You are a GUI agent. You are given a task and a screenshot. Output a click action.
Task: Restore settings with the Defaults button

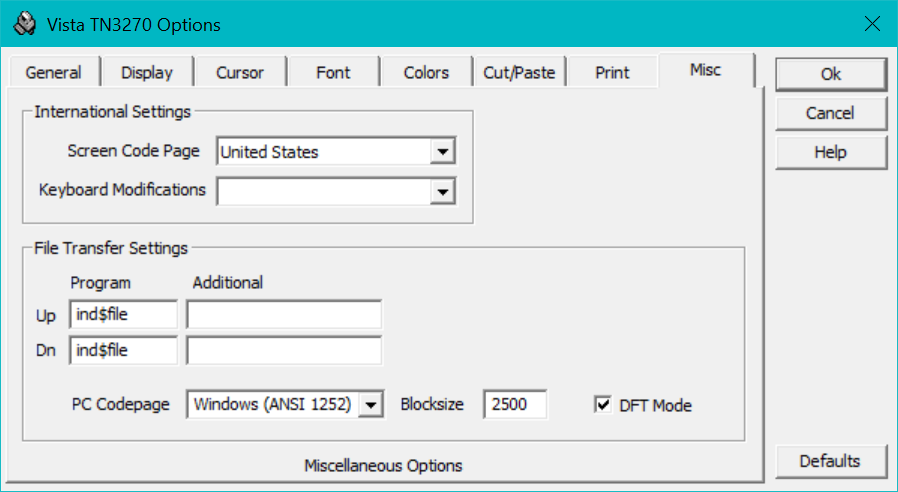click(x=830, y=461)
